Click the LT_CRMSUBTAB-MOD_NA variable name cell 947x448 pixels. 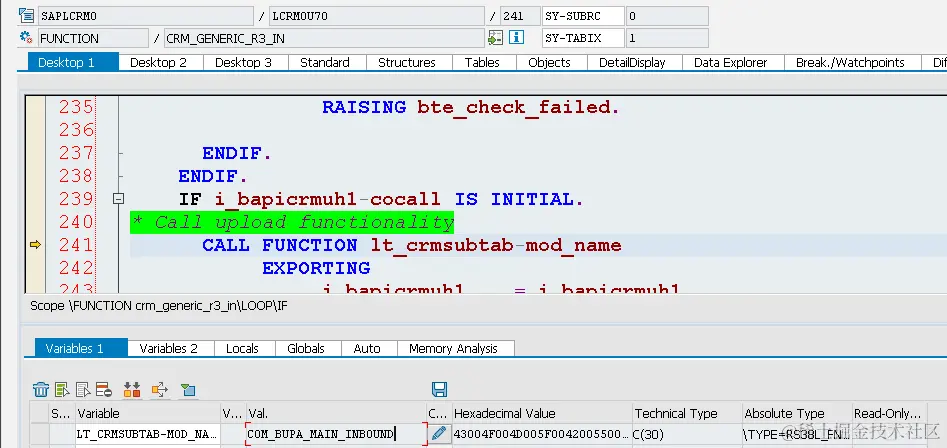tap(148, 434)
